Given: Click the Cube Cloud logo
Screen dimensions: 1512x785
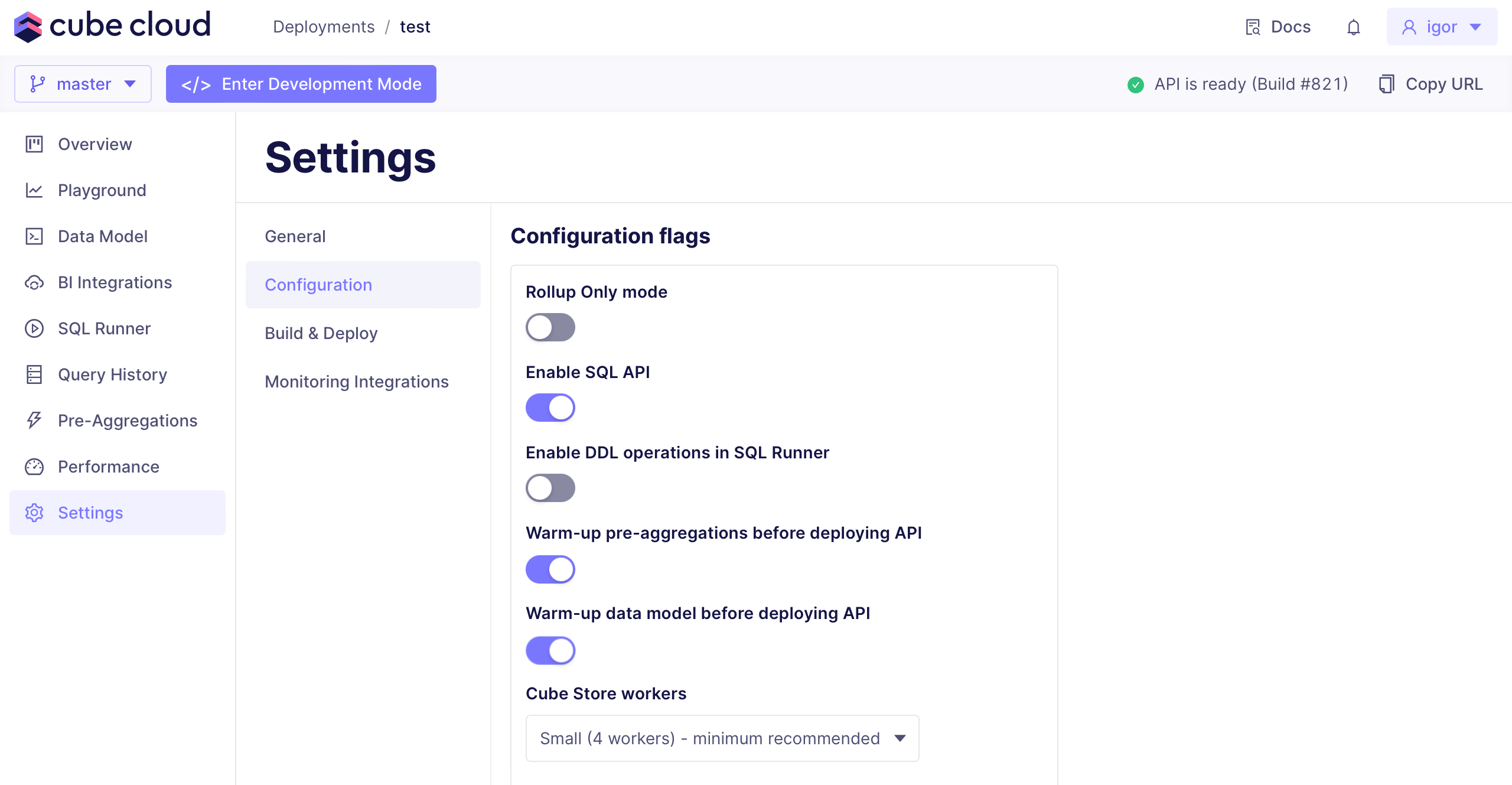Looking at the screenshot, I should (x=112, y=26).
